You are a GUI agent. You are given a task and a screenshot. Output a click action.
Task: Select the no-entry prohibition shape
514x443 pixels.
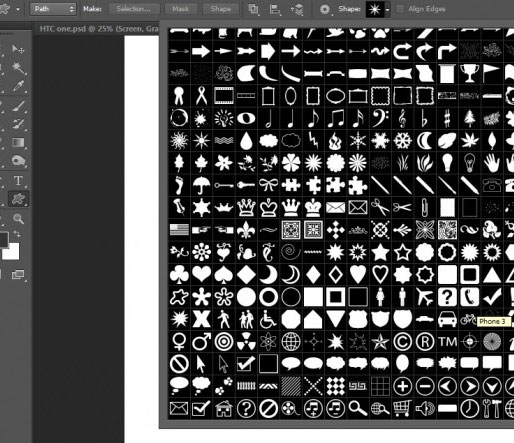coord(179,364)
